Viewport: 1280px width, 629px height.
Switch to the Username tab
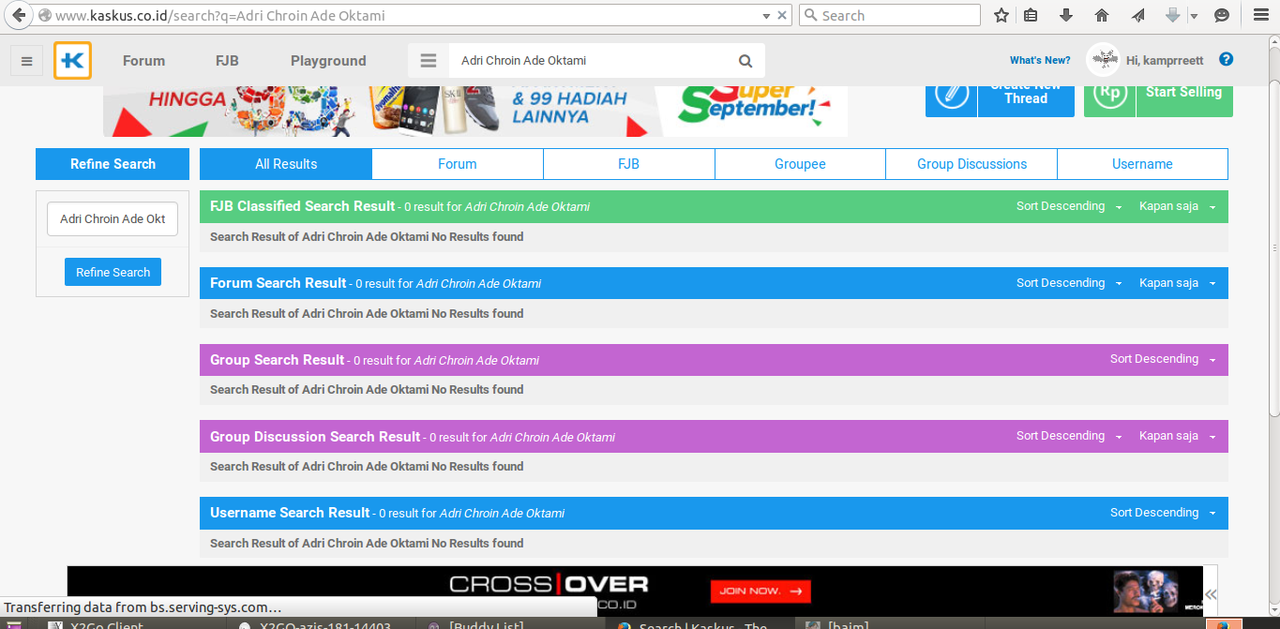pyautogui.click(x=1143, y=164)
